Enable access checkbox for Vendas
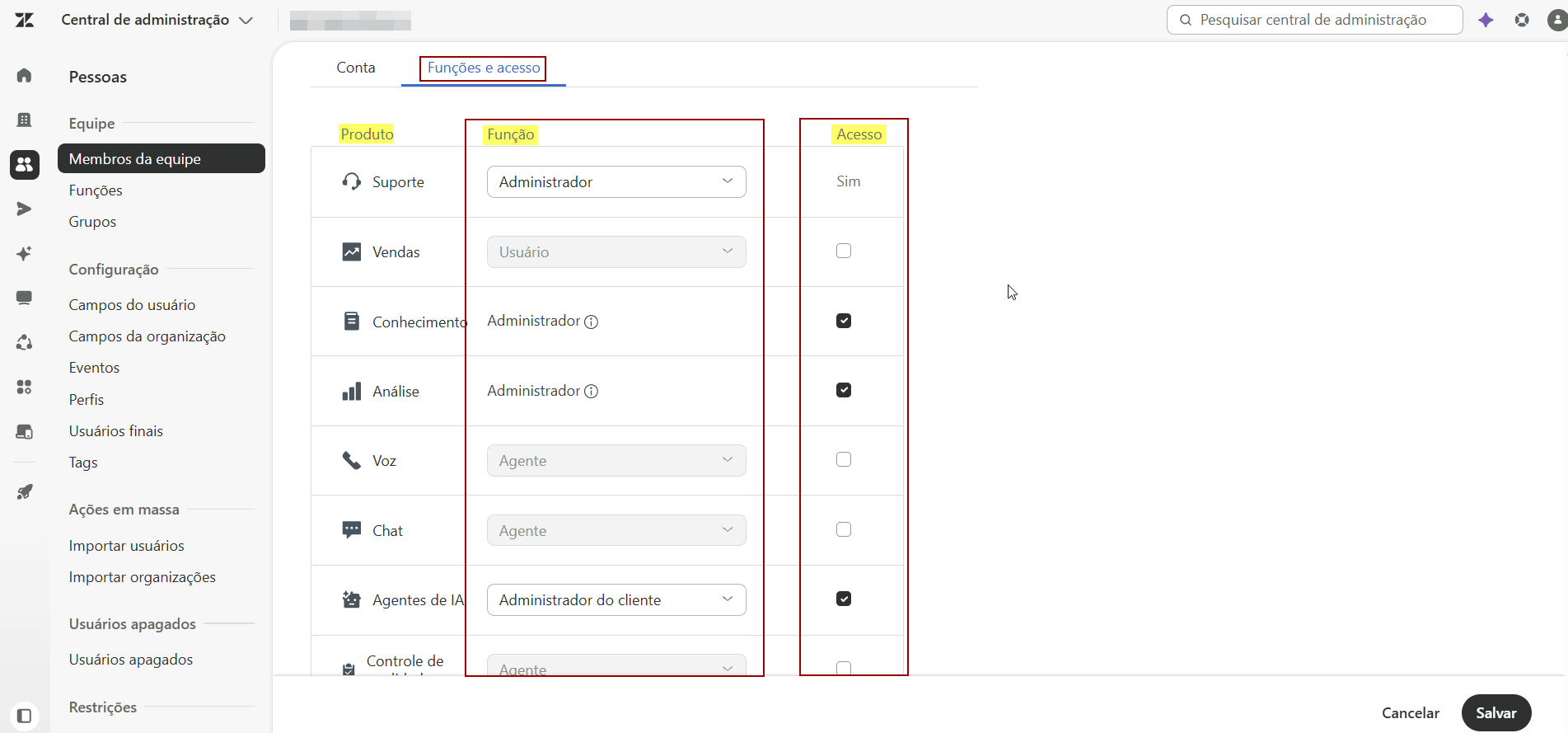Screen dimensions: 1568x733 pyautogui.click(x=844, y=251)
